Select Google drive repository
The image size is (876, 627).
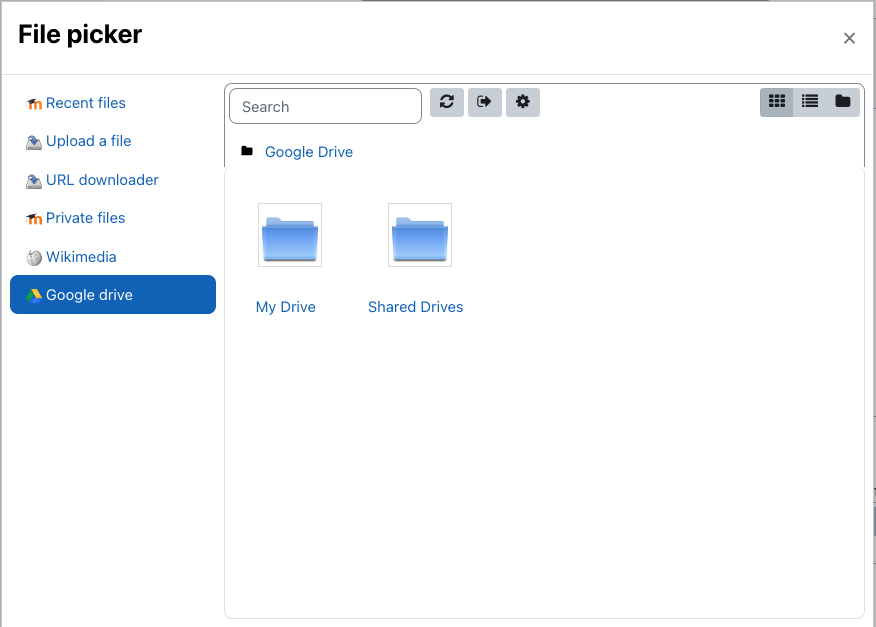(x=113, y=294)
